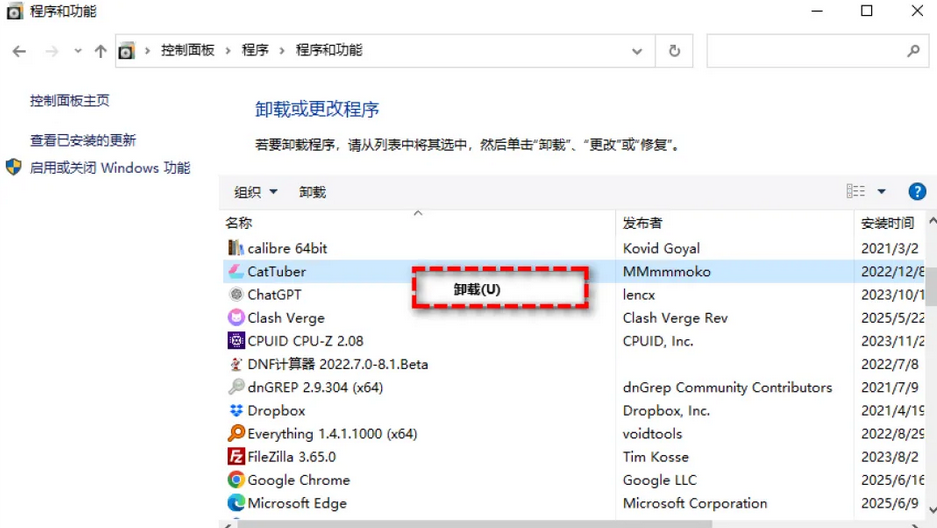Click publisher dnGrep Community Contributors cell

(727, 387)
